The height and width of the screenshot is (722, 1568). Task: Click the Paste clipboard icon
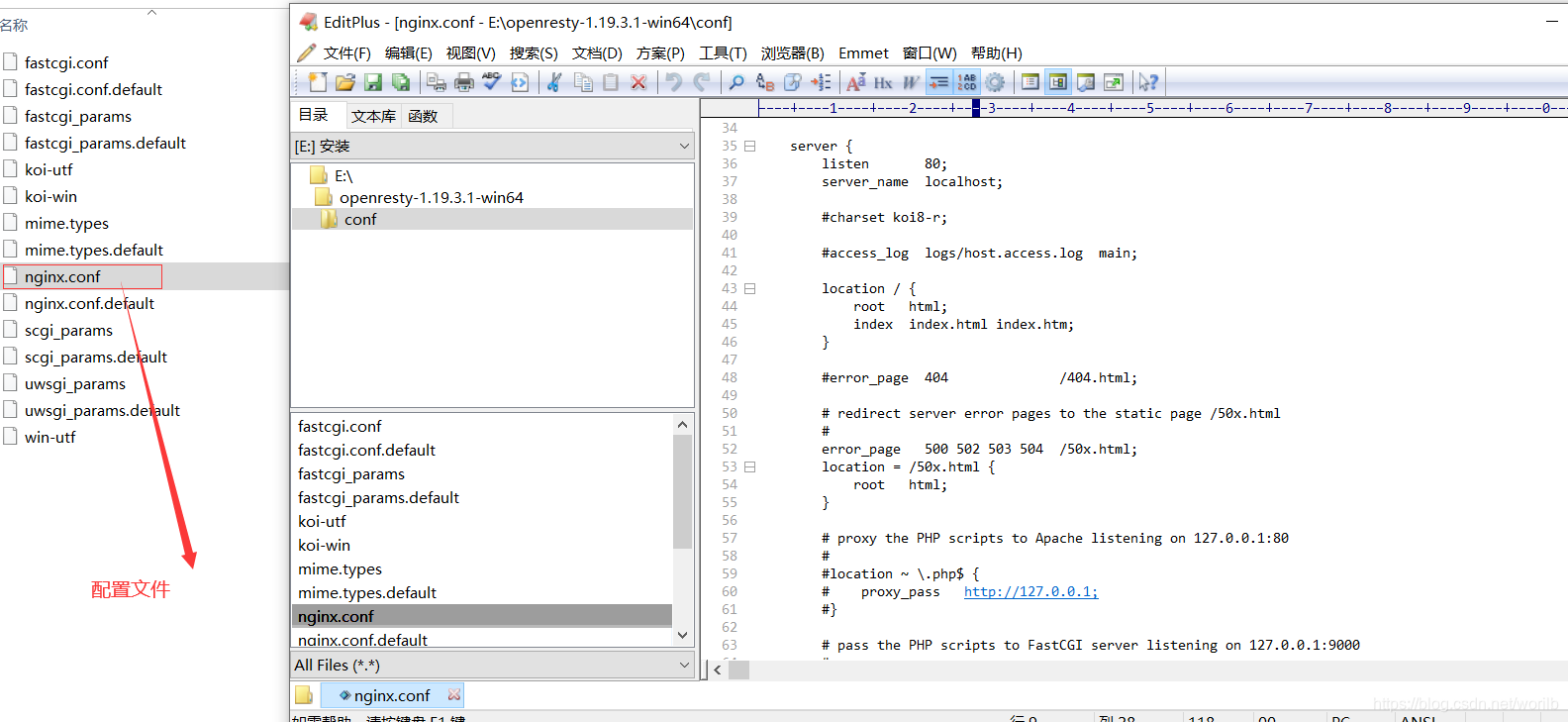coord(611,82)
